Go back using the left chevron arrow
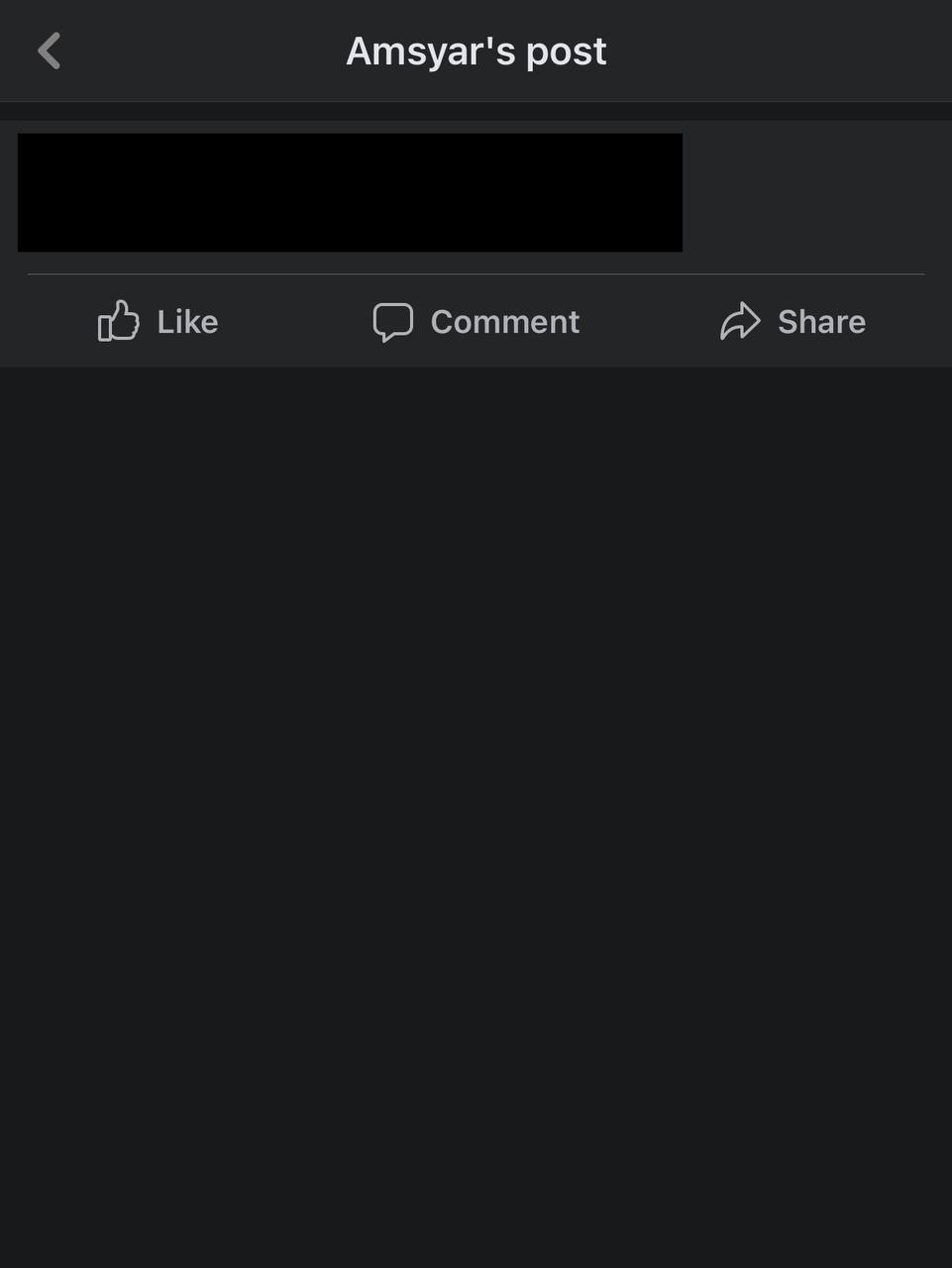This screenshot has height=1268, width=952. click(x=50, y=51)
